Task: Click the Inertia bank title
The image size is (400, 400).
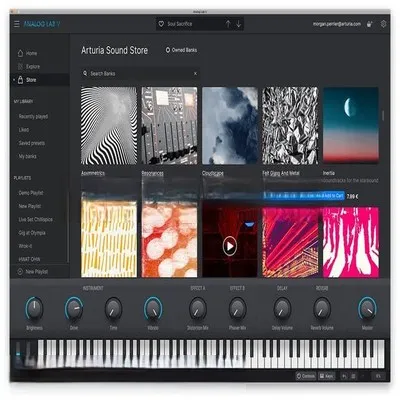Action: [x=328, y=173]
